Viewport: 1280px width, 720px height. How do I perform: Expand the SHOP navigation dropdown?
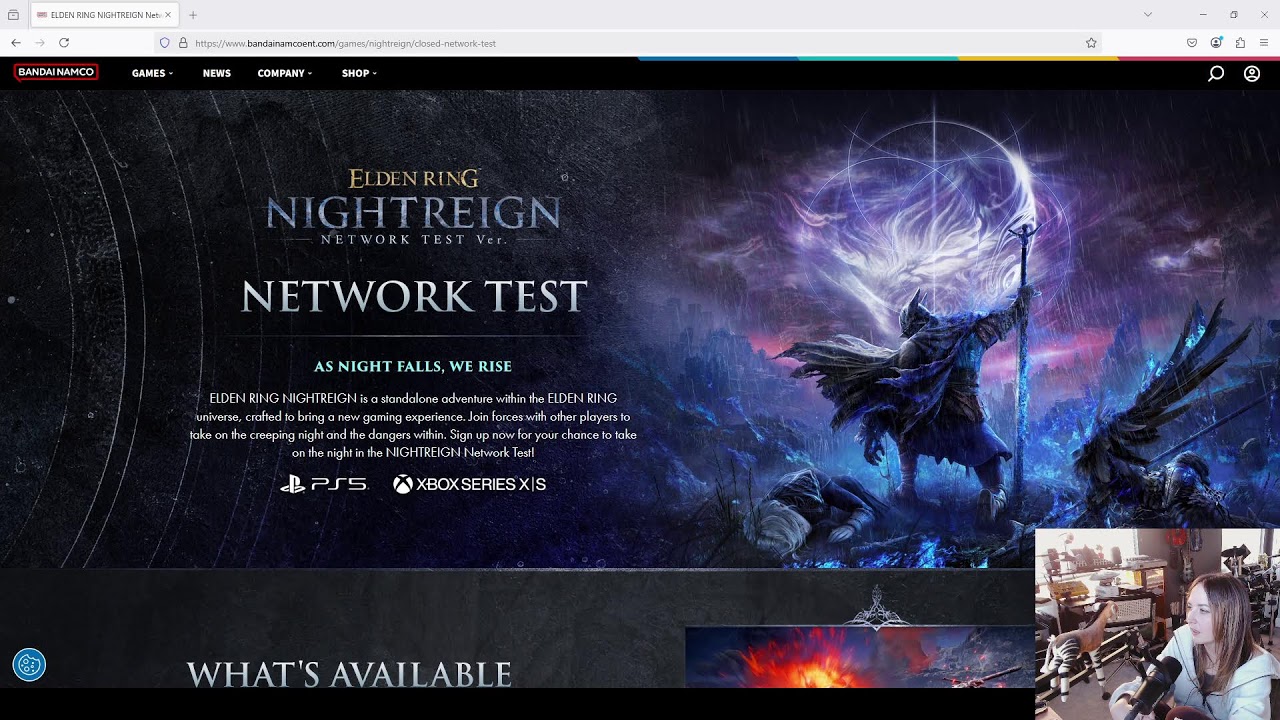coord(359,73)
